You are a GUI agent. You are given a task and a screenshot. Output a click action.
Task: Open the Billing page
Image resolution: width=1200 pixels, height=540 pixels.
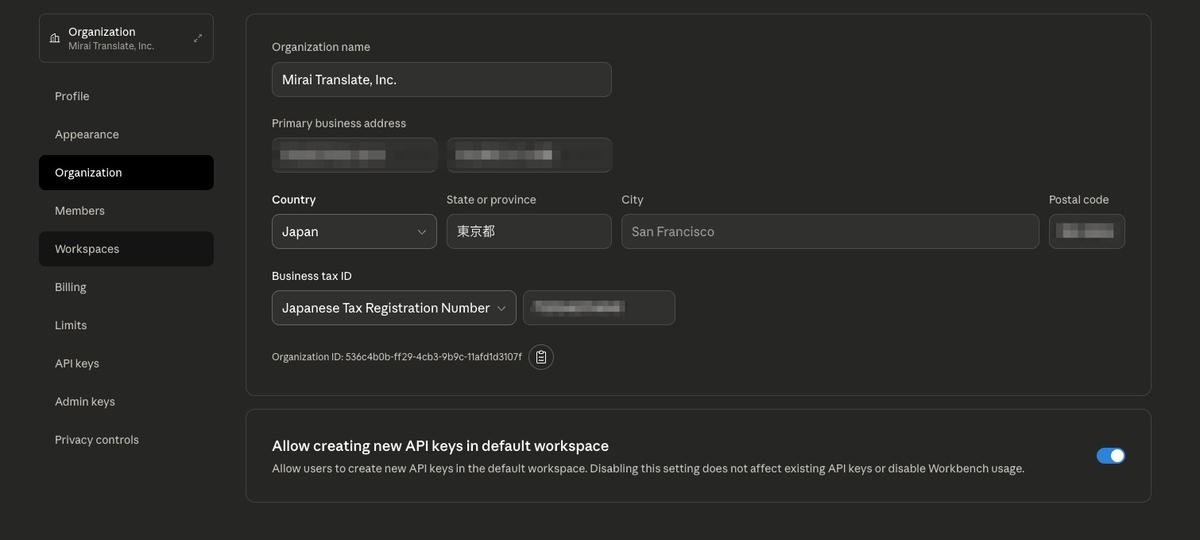pyautogui.click(x=71, y=287)
